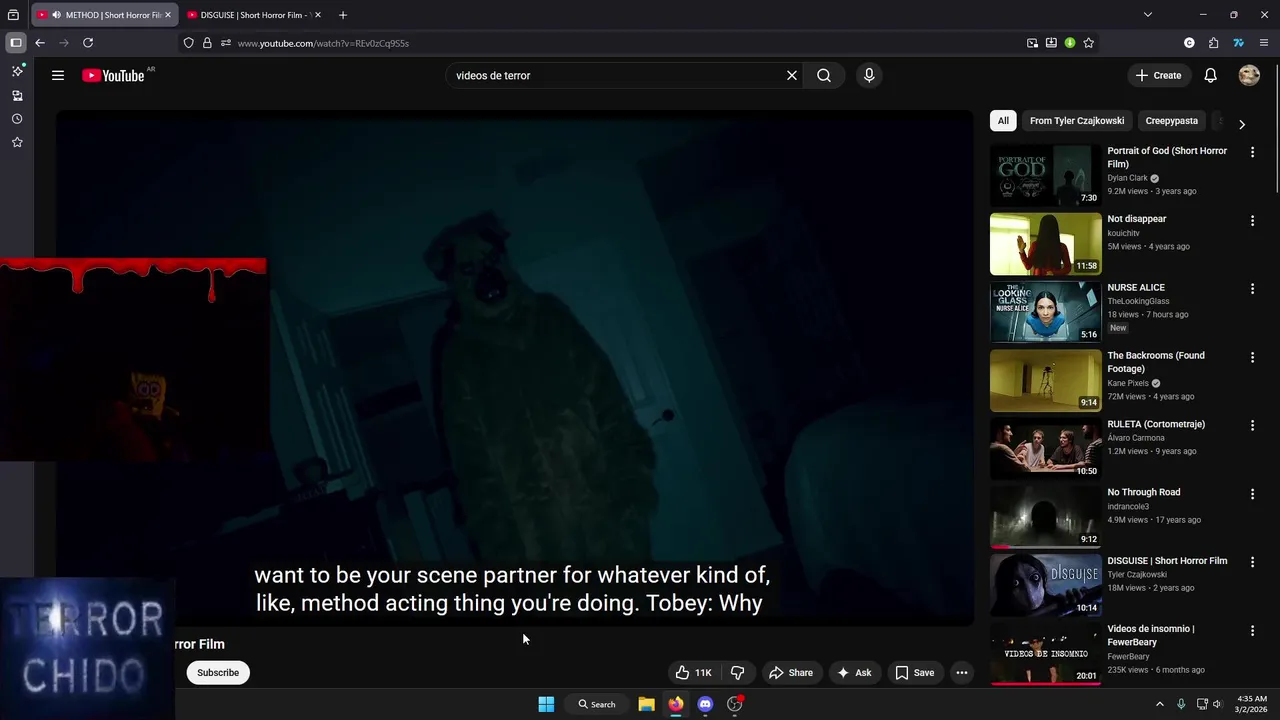Open site permissions icon in address bar
Viewport: 1280px width, 720px height.
[x=226, y=43]
